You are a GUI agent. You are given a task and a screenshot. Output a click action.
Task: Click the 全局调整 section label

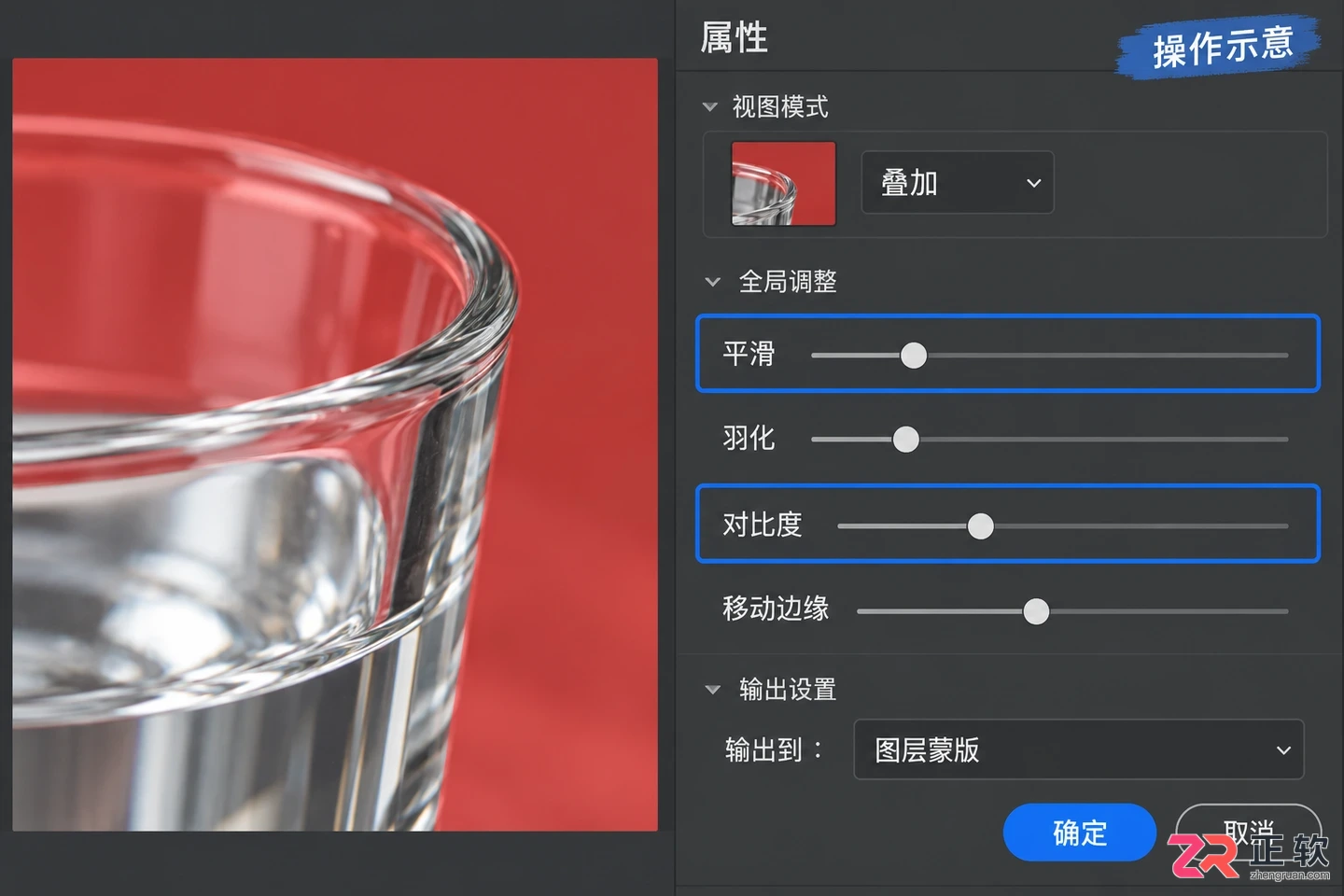(788, 282)
